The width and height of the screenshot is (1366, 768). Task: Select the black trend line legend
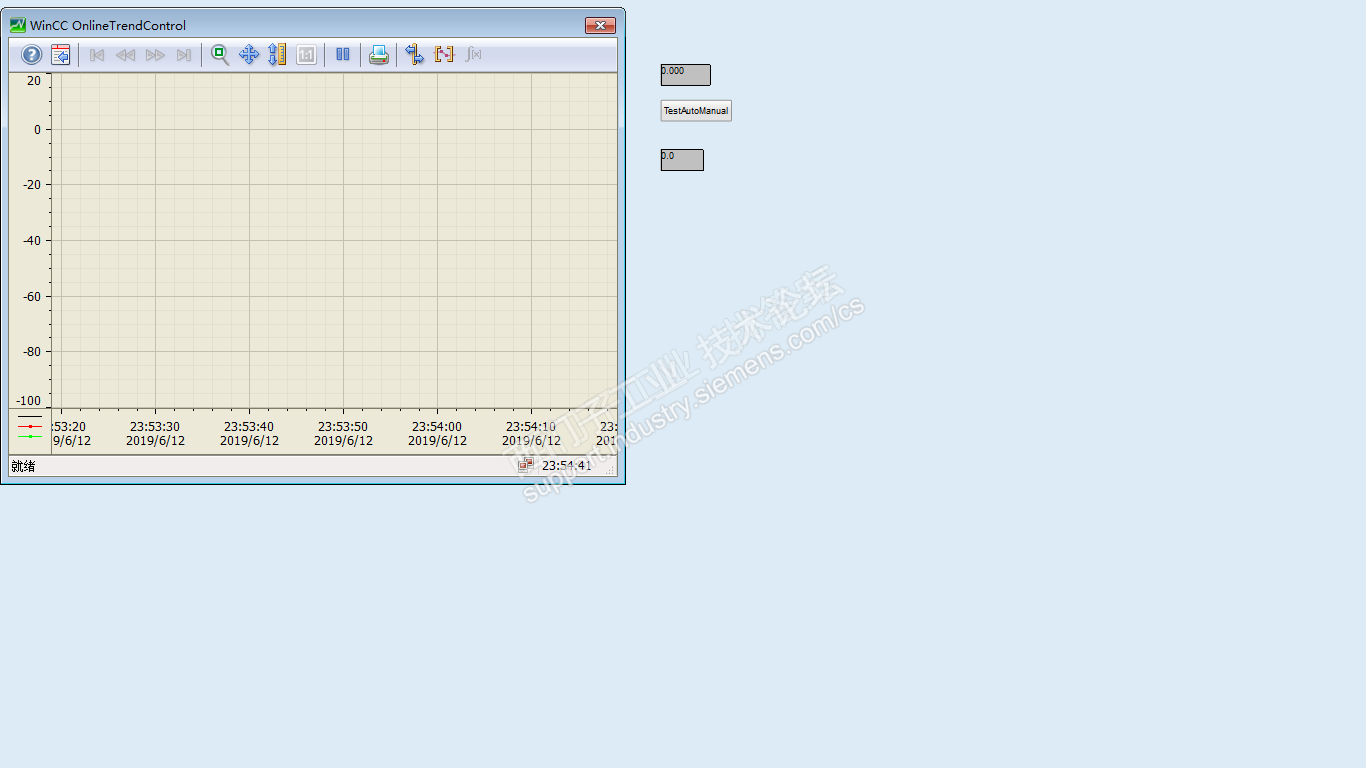tap(30, 416)
